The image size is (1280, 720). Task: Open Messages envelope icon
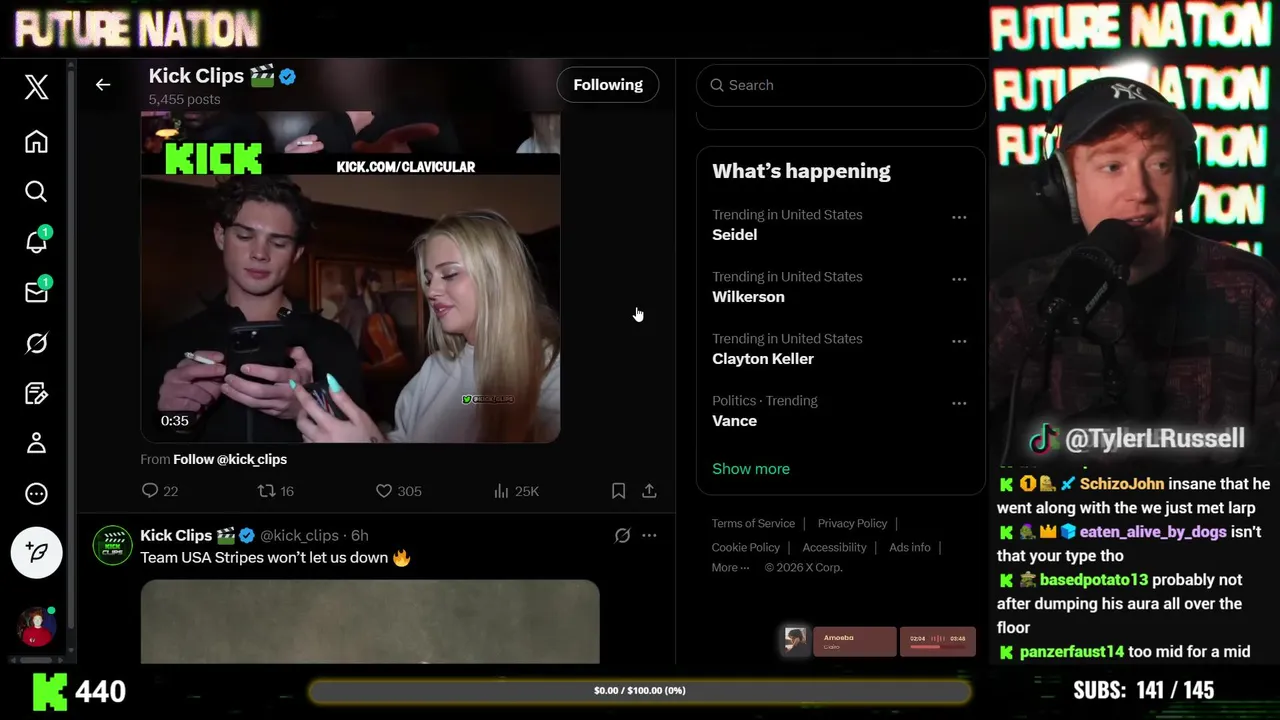[x=37, y=292]
